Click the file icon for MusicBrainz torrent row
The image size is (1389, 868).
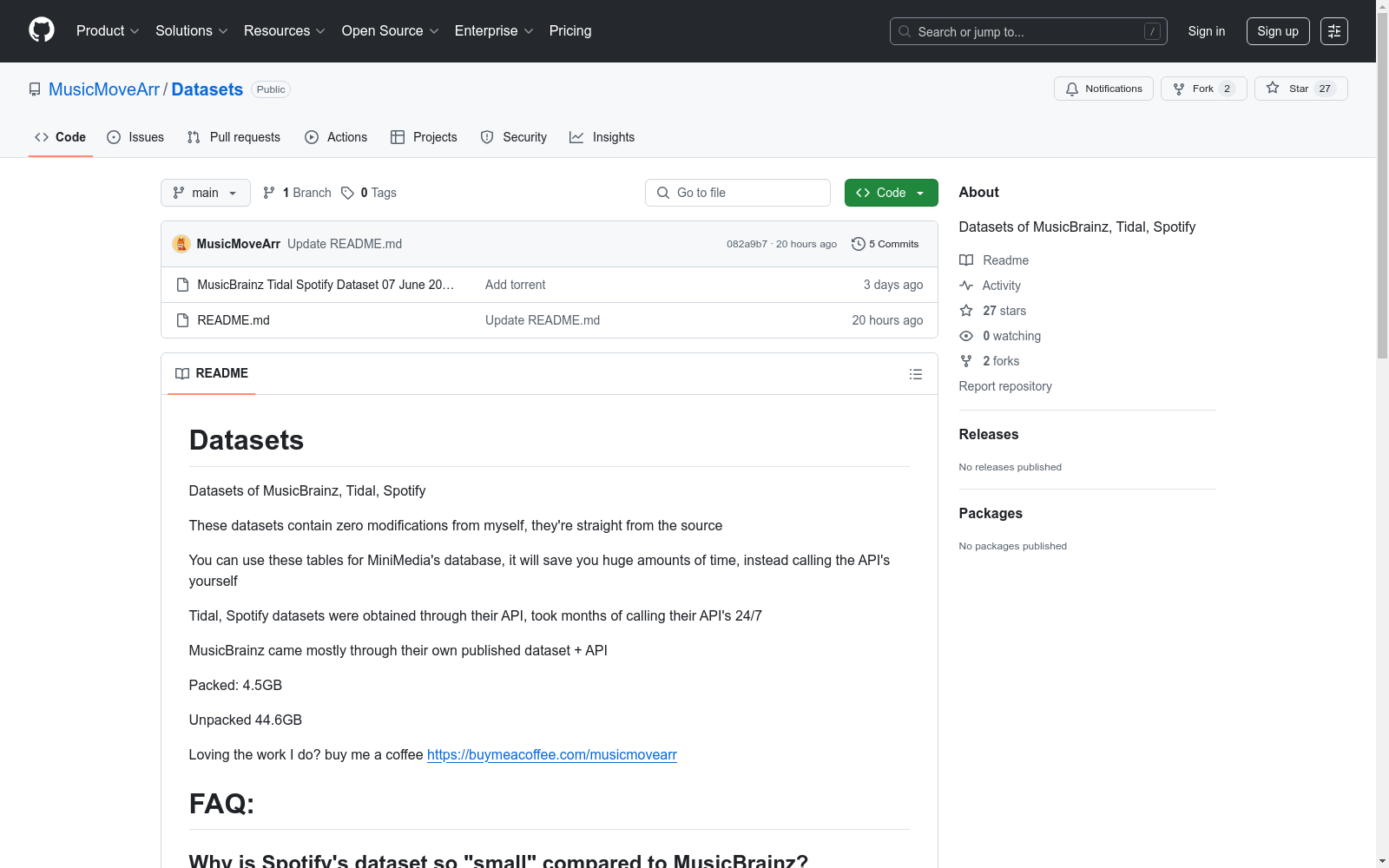pyautogui.click(x=182, y=285)
